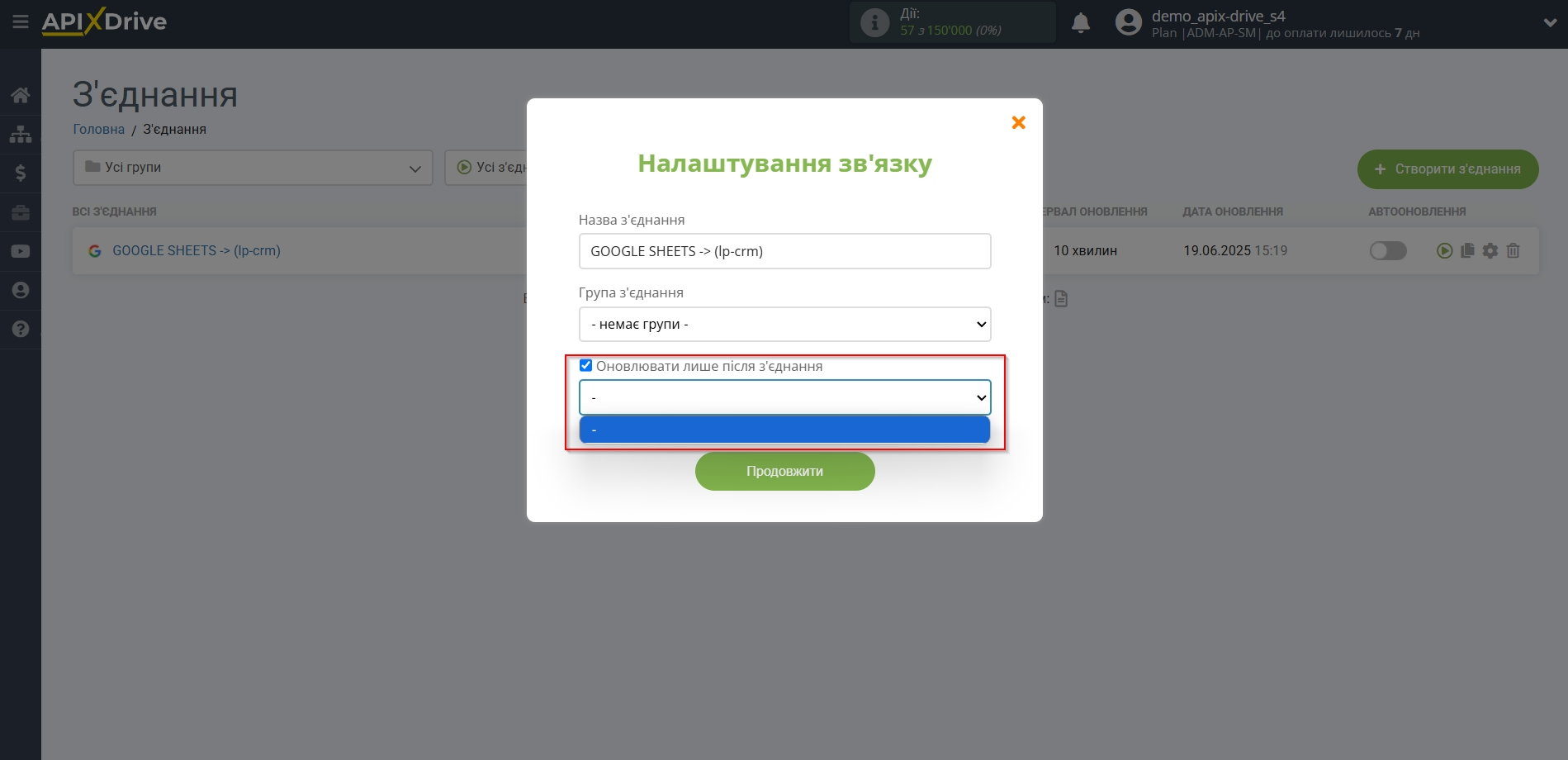Image resolution: width=1568 pixels, height=760 pixels.
Task: Close the Налаштування зв'язку dialog
Action: pyautogui.click(x=1019, y=122)
